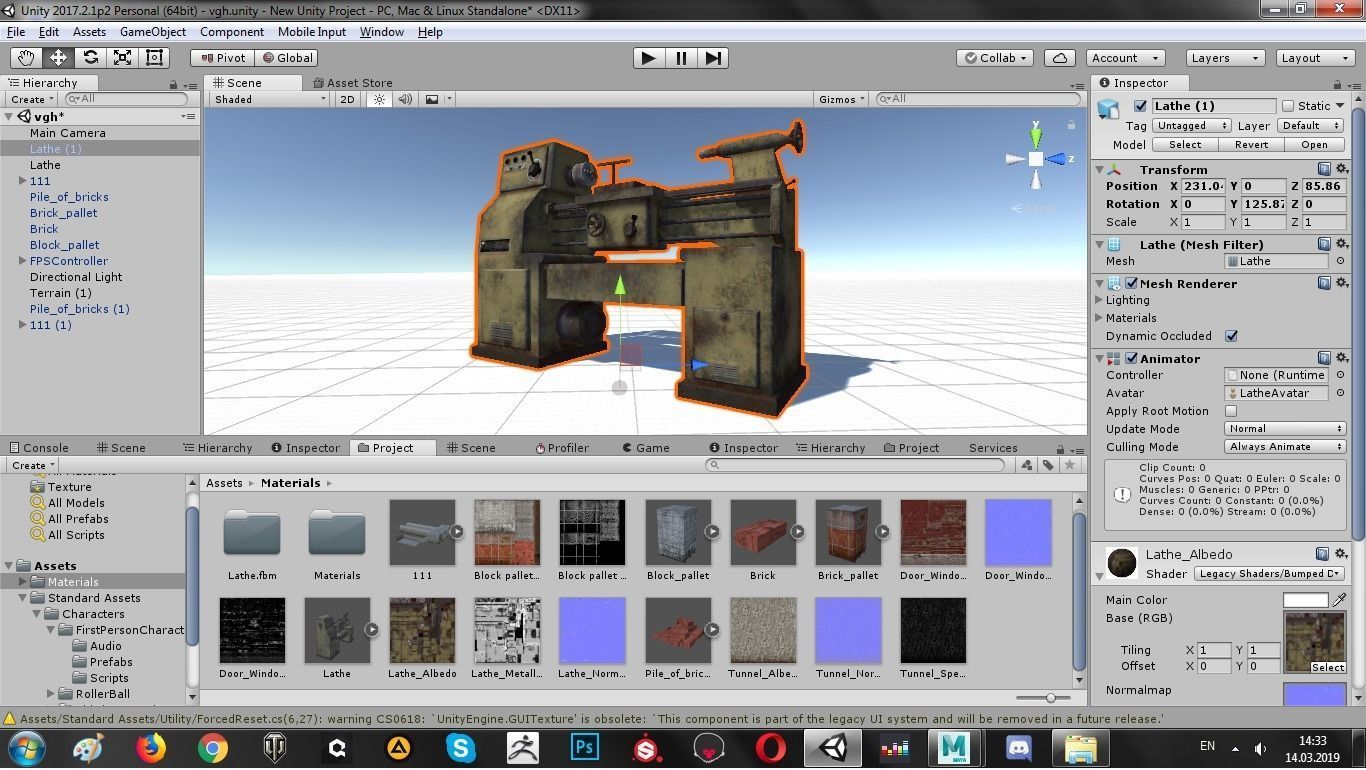Click search by label icon in Project
The width and height of the screenshot is (1366, 770).
tap(1048, 465)
